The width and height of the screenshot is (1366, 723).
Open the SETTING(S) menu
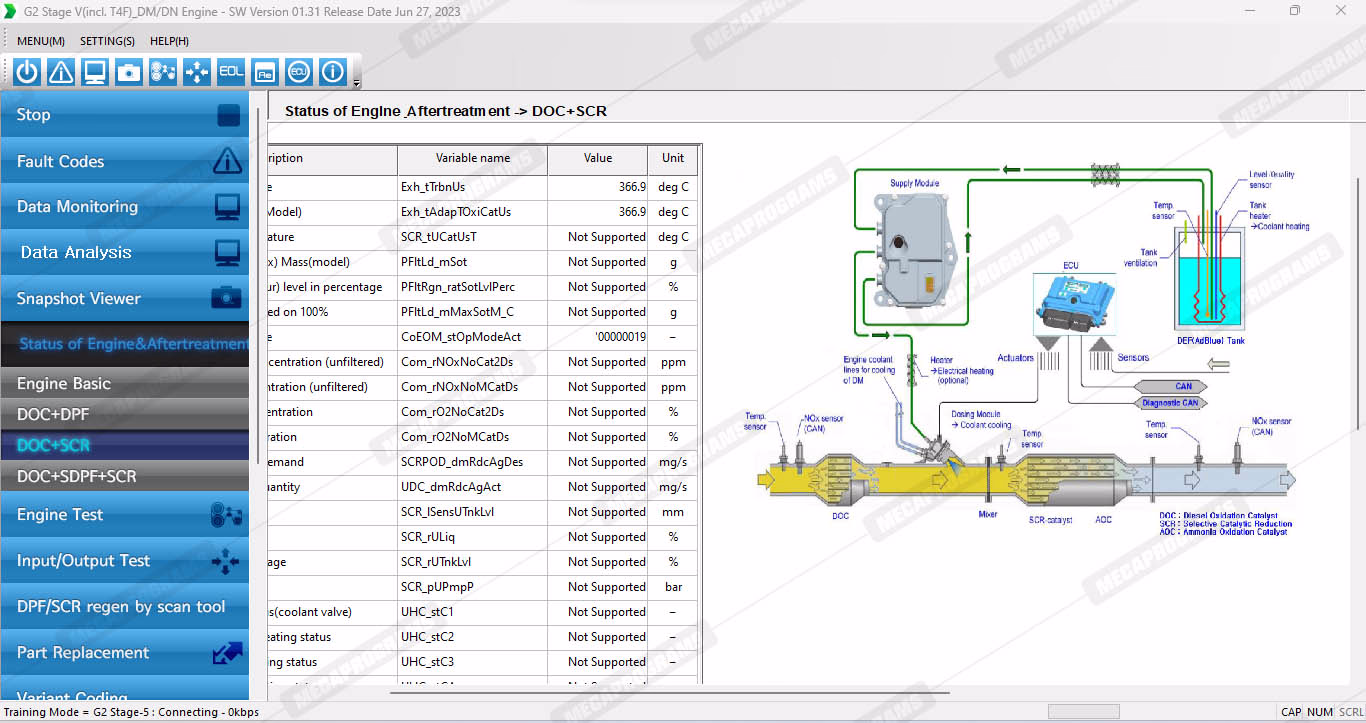[x=107, y=41]
